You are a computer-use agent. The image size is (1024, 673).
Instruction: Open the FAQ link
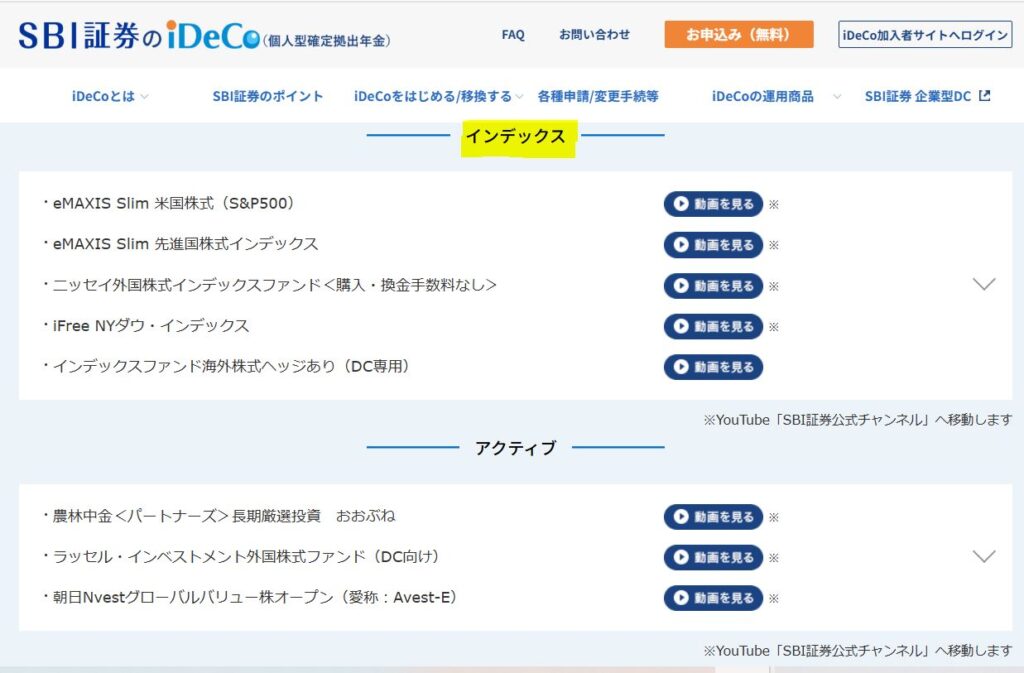coord(513,35)
